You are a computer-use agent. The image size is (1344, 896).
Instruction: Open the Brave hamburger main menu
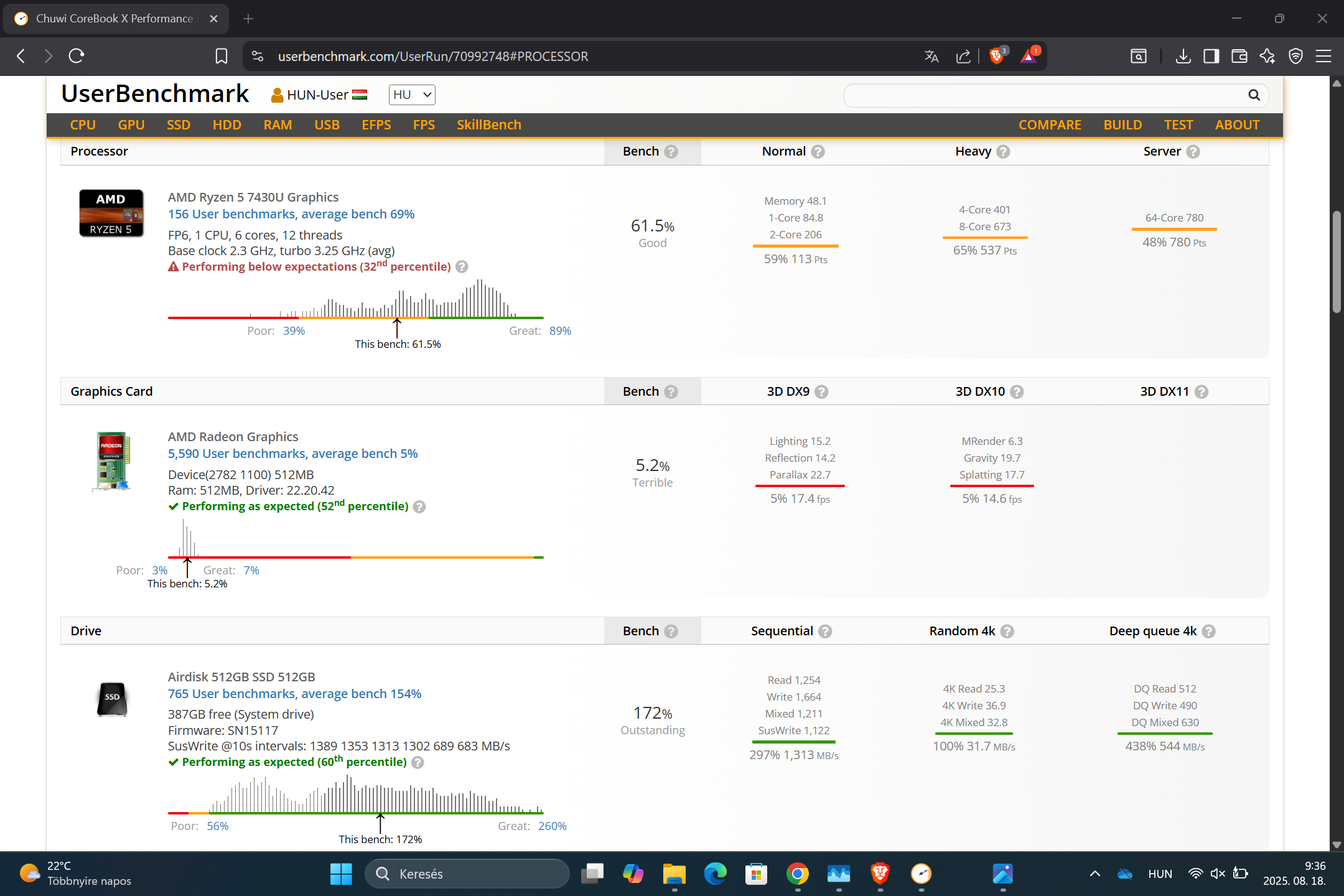[1323, 56]
